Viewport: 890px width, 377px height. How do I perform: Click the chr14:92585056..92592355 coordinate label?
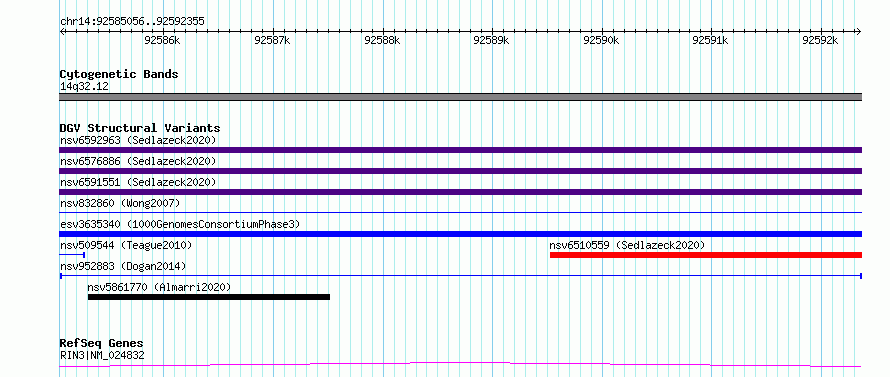[x=132, y=22]
